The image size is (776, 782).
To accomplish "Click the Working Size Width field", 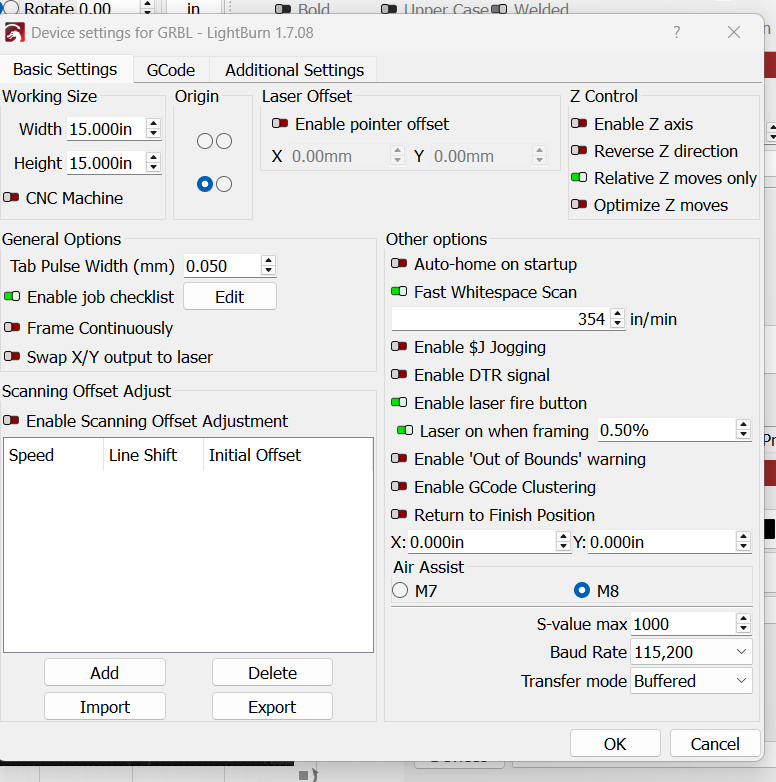I will [105, 129].
